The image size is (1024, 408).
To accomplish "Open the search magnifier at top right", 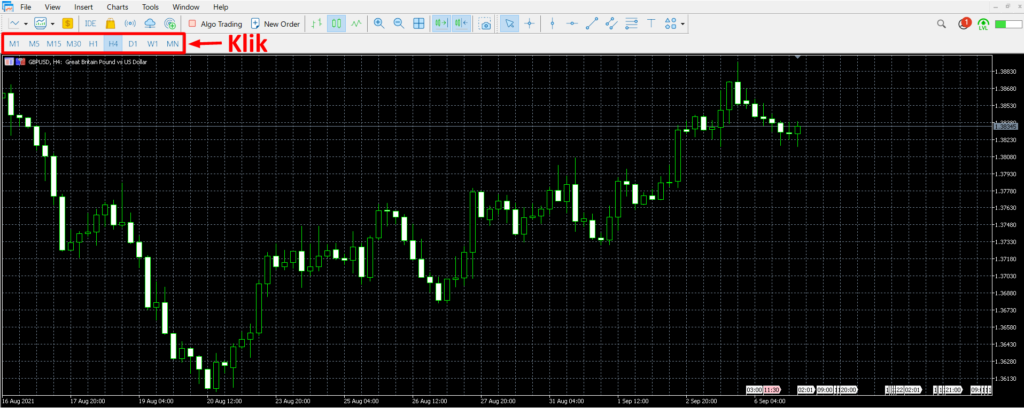I will point(943,23).
